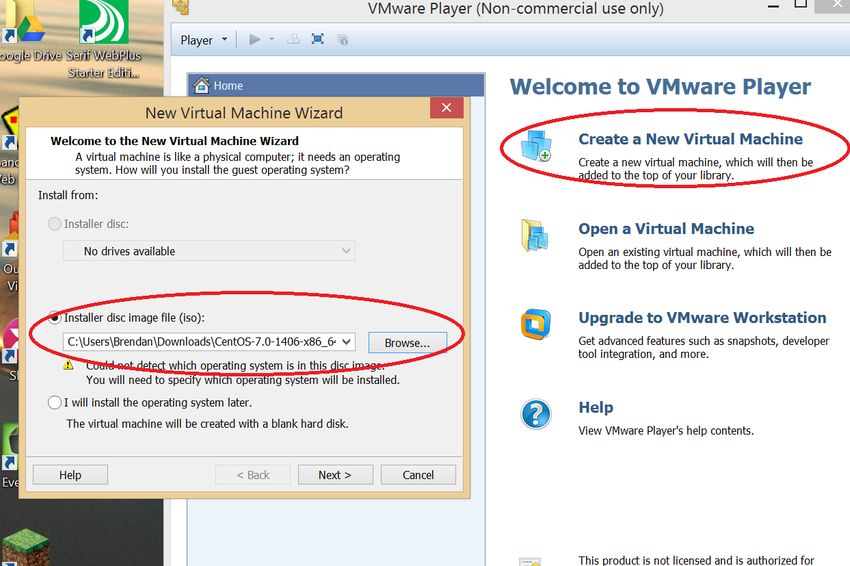Click the wizard Help button

pos(70,475)
